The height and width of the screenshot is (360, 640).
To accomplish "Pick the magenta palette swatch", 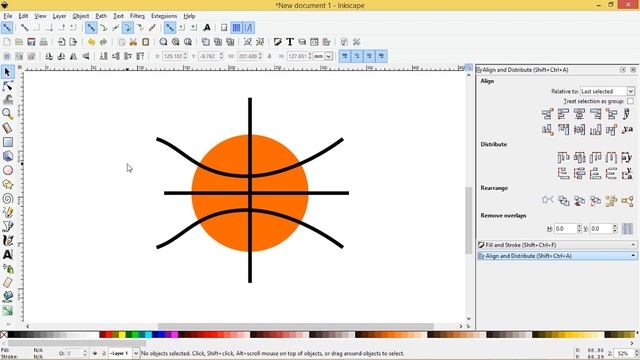I will (x=175, y=335).
